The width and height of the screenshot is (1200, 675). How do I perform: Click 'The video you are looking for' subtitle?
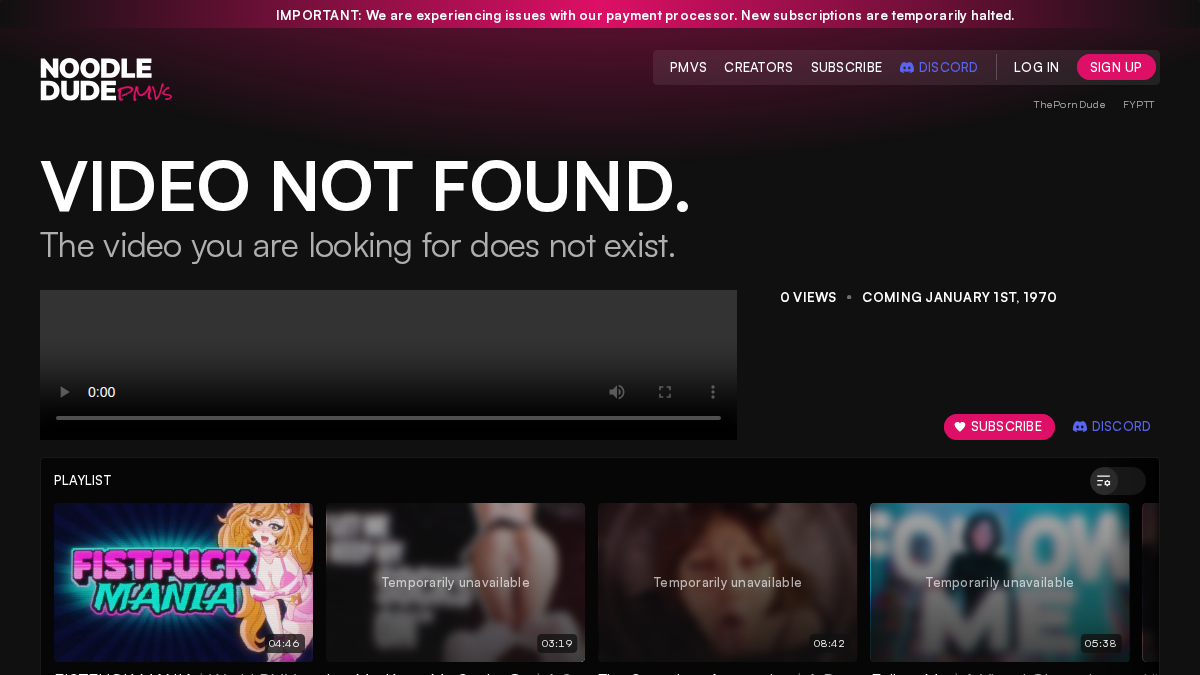point(358,245)
